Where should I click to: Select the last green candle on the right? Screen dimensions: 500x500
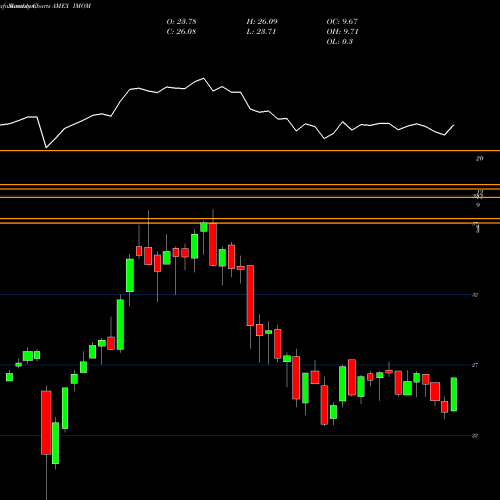[x=454, y=394]
